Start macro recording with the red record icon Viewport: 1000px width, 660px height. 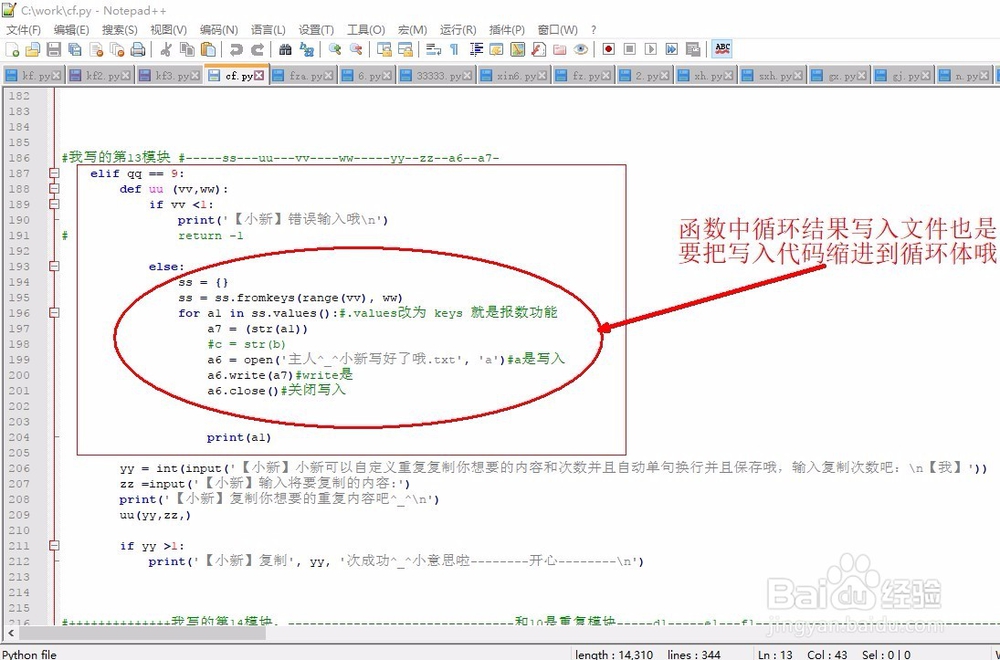[x=608, y=48]
